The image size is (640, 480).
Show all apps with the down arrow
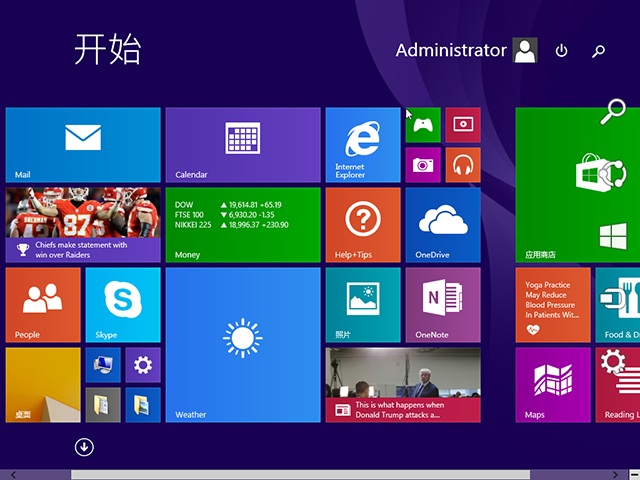tap(84, 447)
